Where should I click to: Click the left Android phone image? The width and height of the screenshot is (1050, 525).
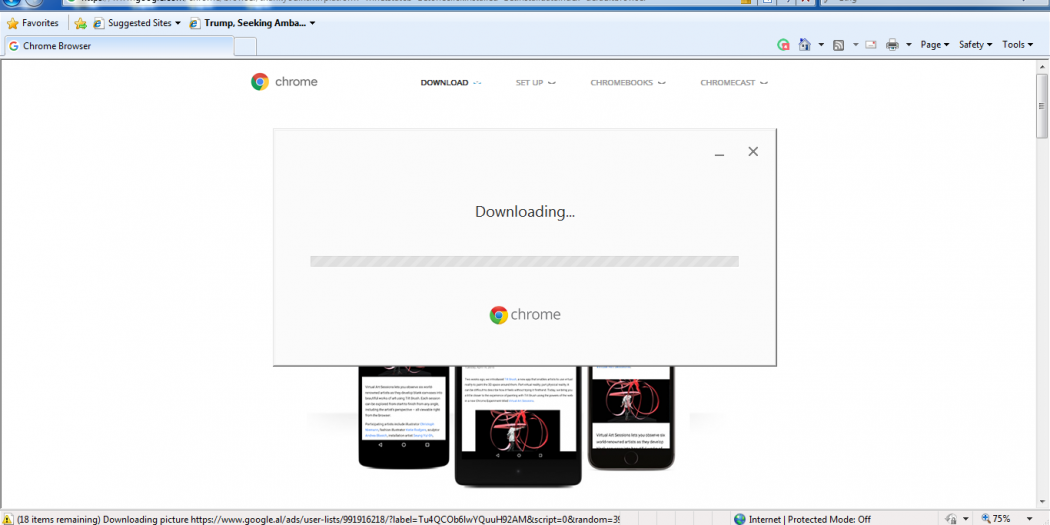point(404,417)
